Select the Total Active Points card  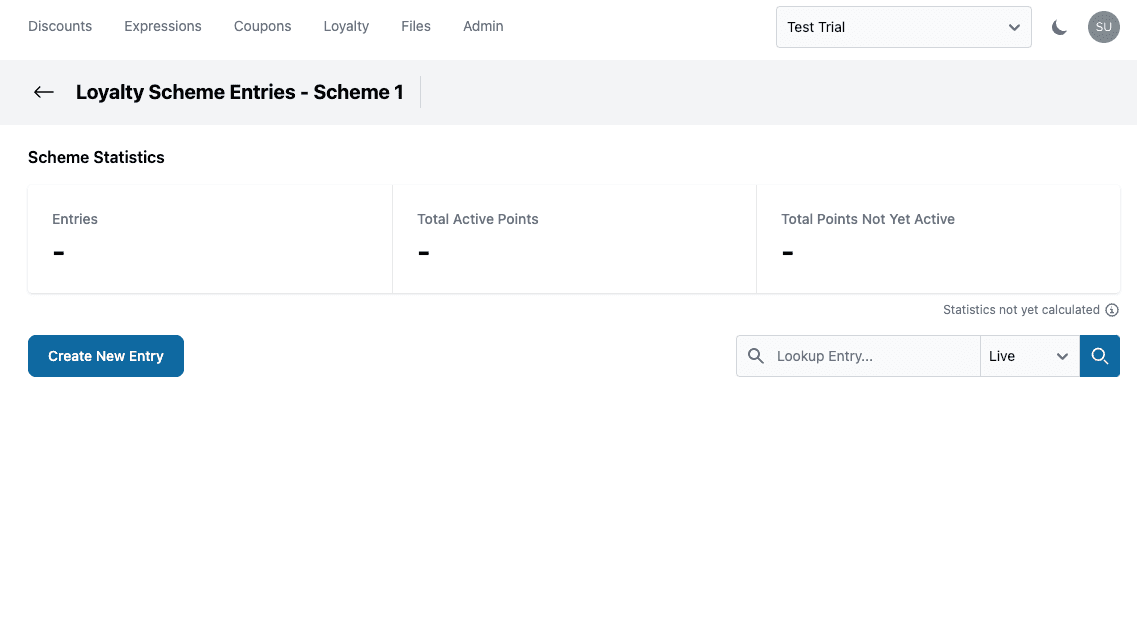574,239
